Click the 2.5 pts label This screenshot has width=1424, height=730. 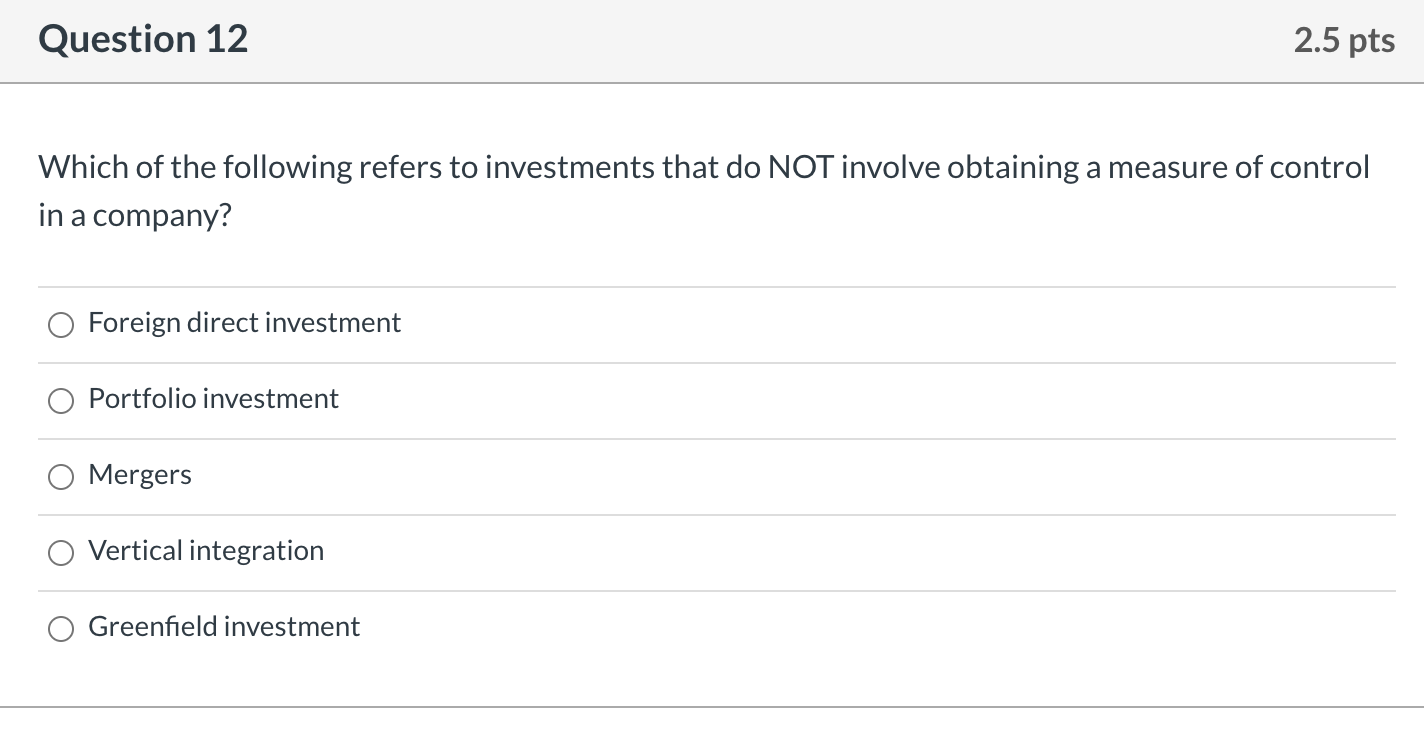click(x=1344, y=40)
